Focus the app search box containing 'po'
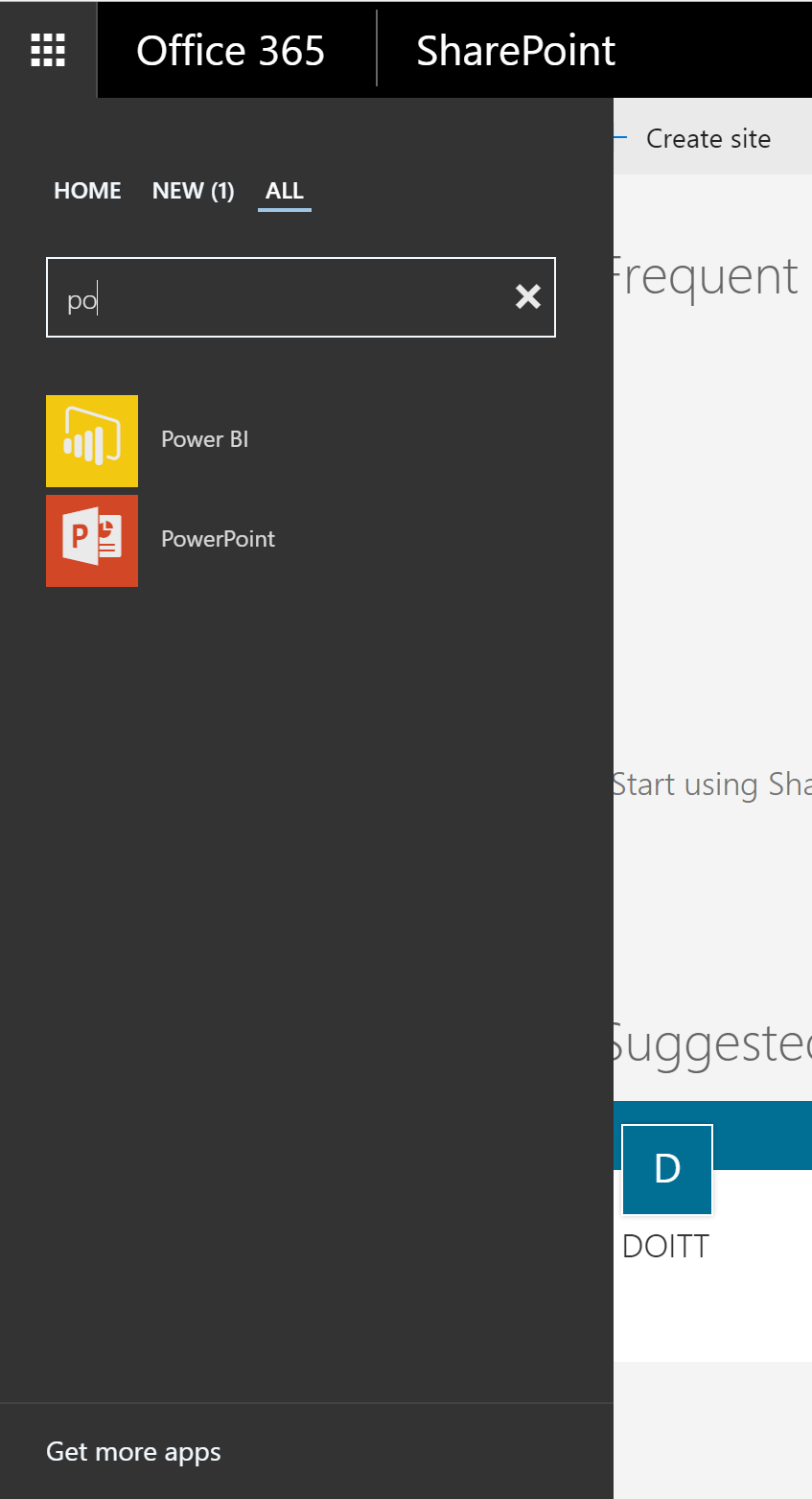The width and height of the screenshot is (812, 1499). point(301,297)
